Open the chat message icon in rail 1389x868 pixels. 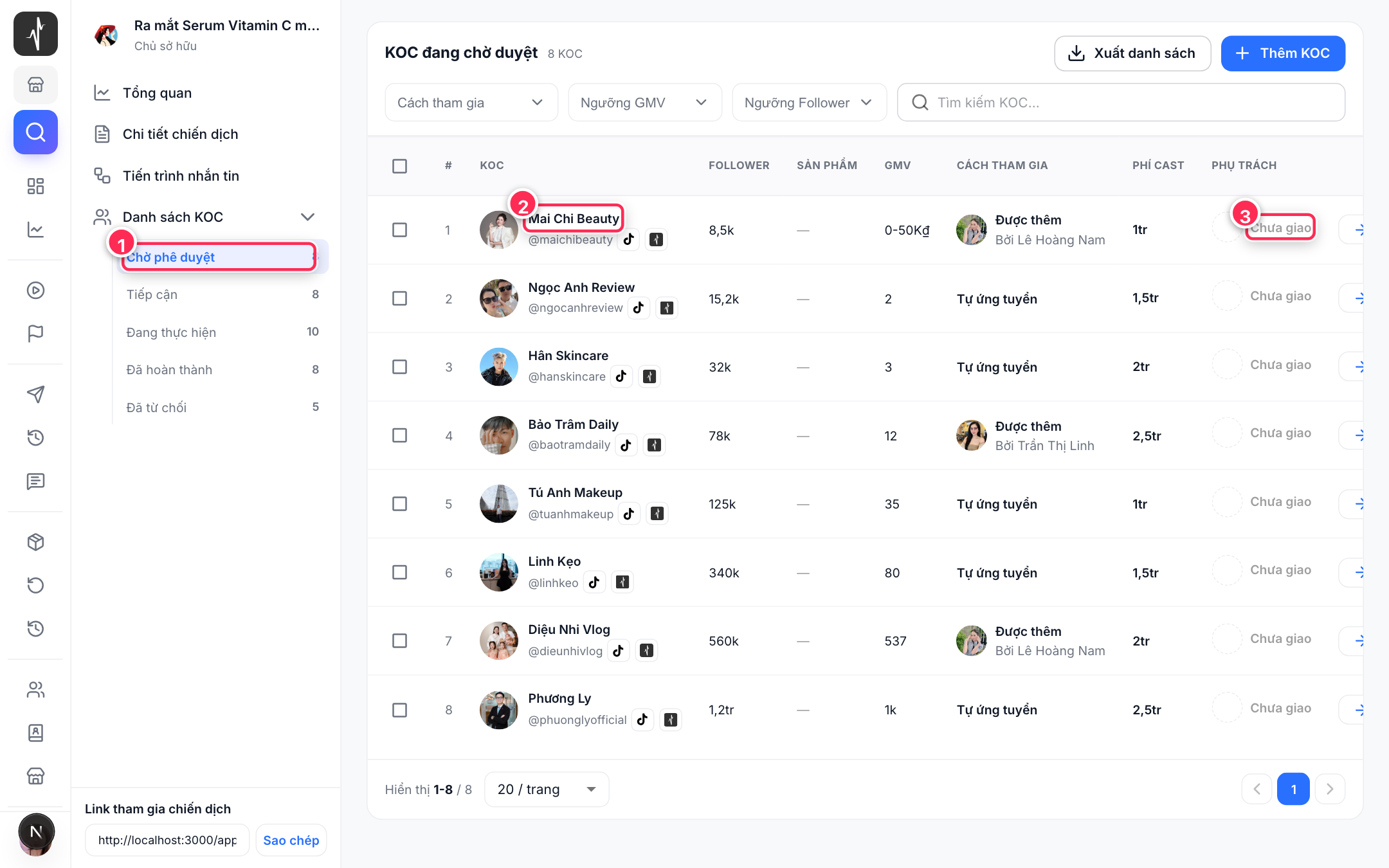click(x=35, y=481)
